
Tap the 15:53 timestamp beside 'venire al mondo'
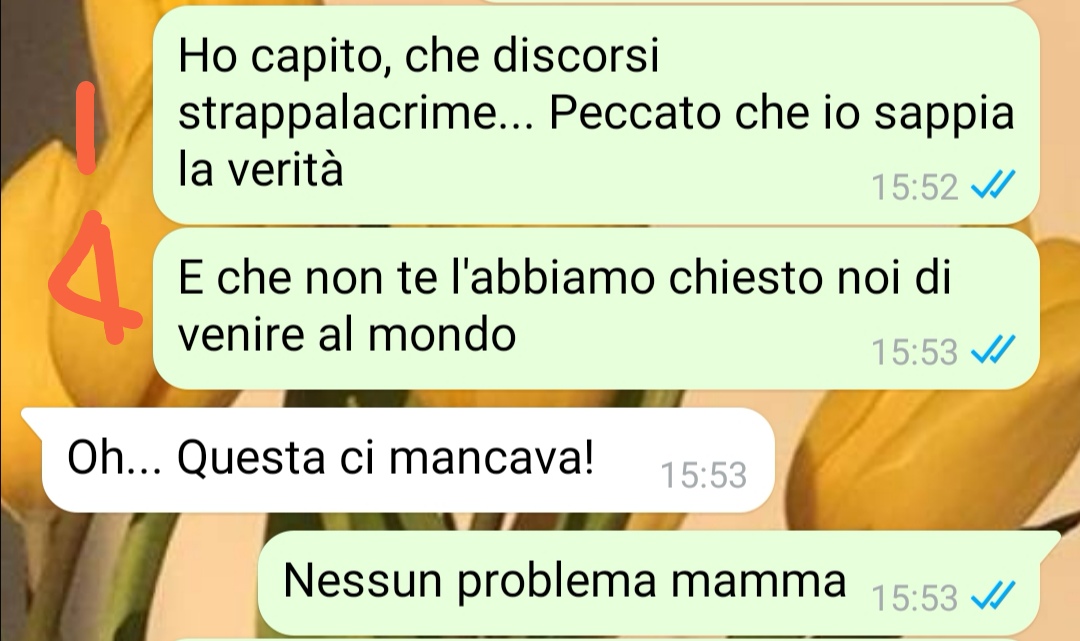(915, 351)
